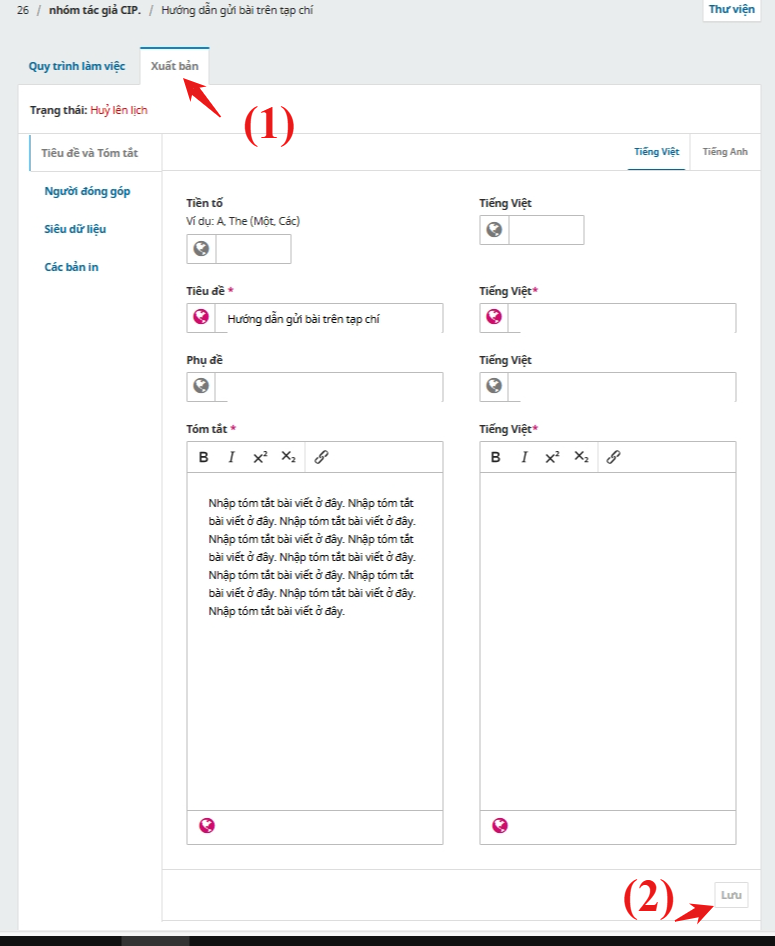
Task: Toggle italic in Tiếng Việt abstract editor
Action: coord(524,457)
